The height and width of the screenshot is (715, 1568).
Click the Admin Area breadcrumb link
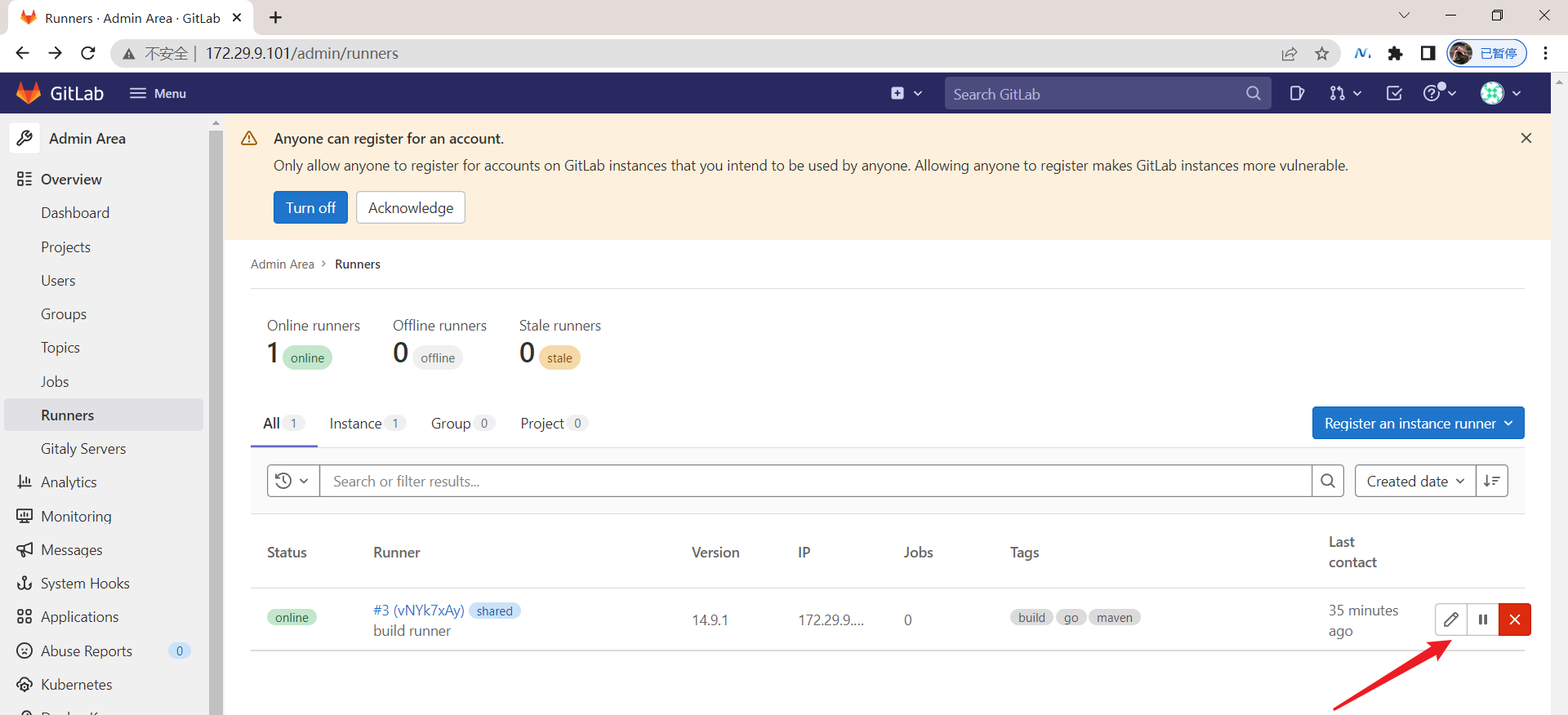click(x=283, y=264)
